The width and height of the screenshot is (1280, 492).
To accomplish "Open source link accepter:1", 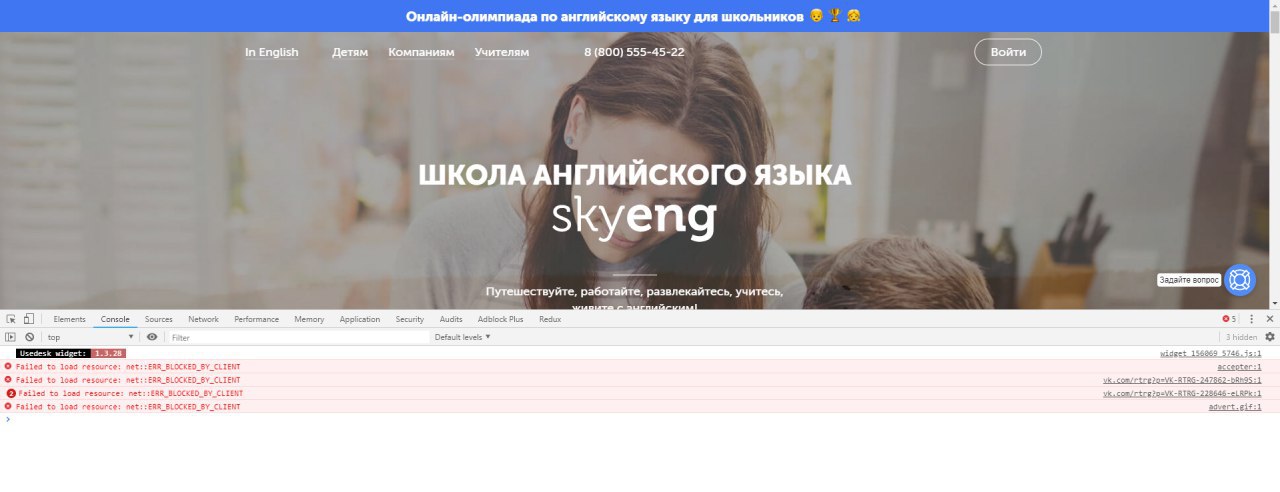I will [1239, 367].
